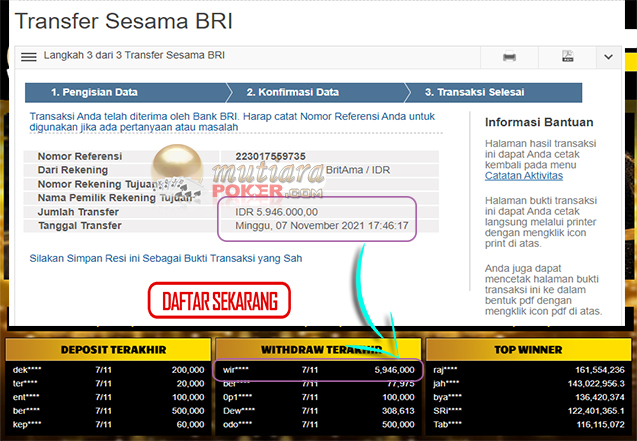Click deposit row ent**** 100,000
637x441 pixels.
tap(108, 397)
